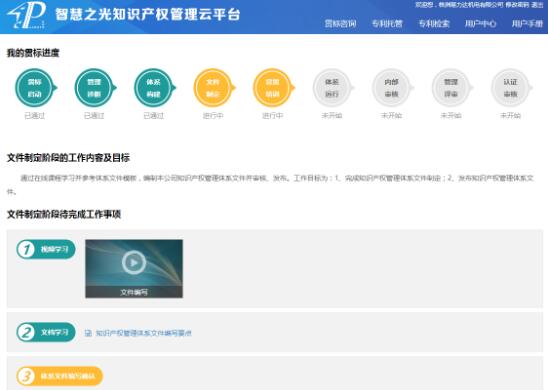Open the 贯标咨询 navigation menu
This screenshot has width=548, height=390.
point(340,23)
